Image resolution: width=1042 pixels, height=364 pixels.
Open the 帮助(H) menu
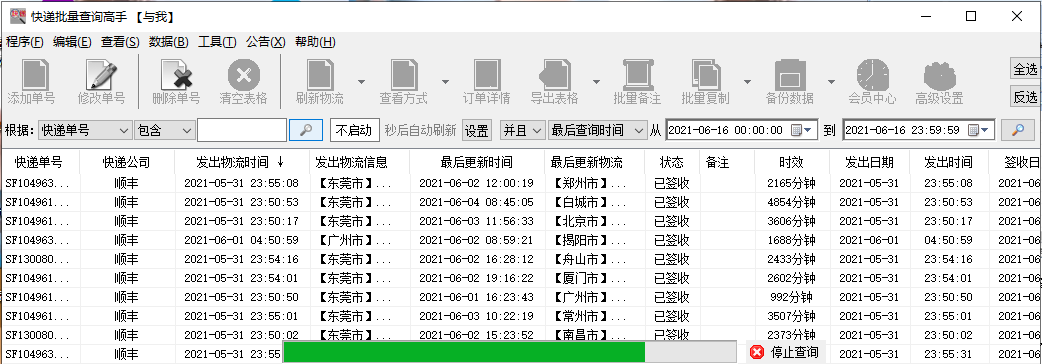(315, 42)
